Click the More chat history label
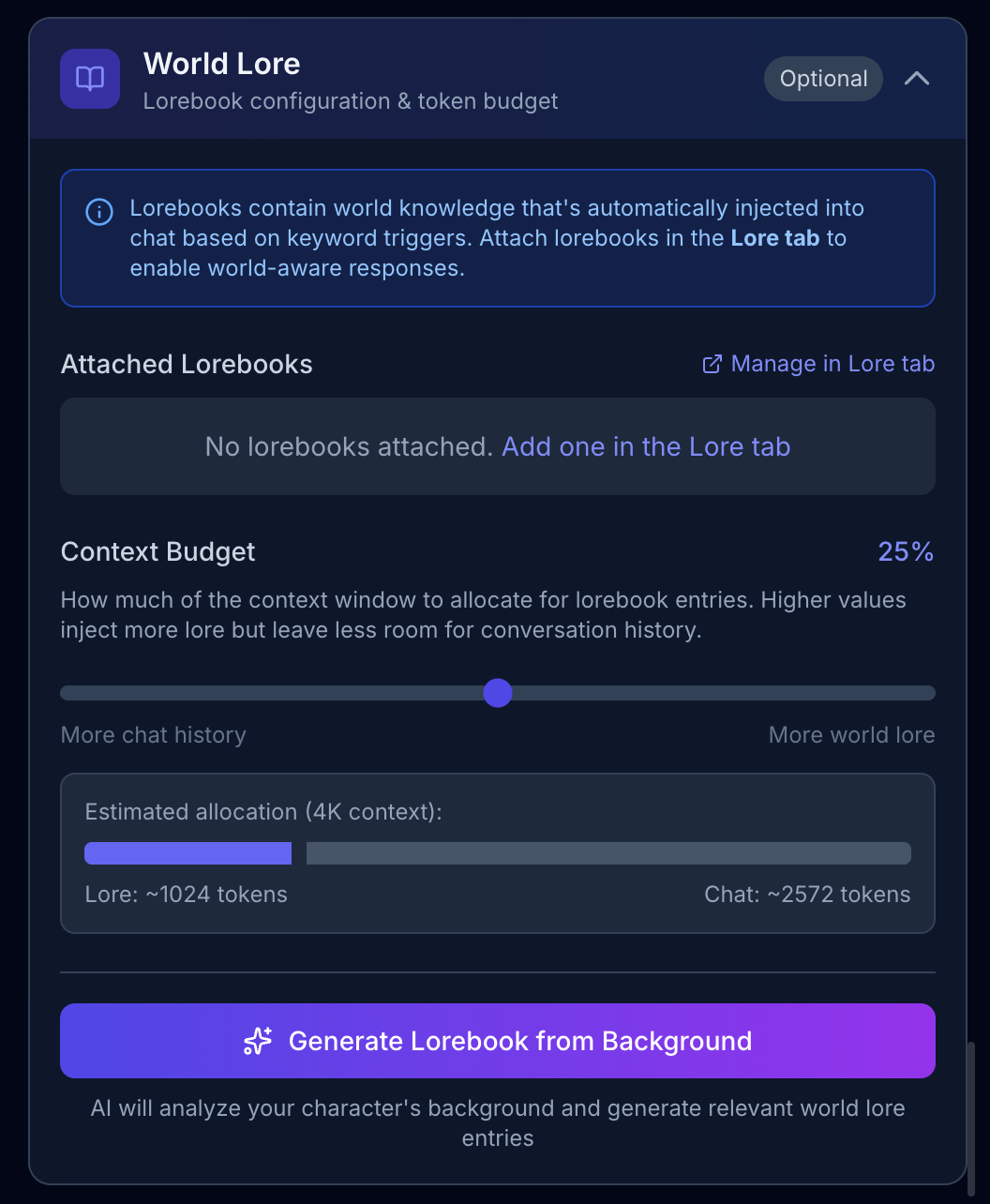Image resolution: width=990 pixels, height=1204 pixels. [154, 734]
